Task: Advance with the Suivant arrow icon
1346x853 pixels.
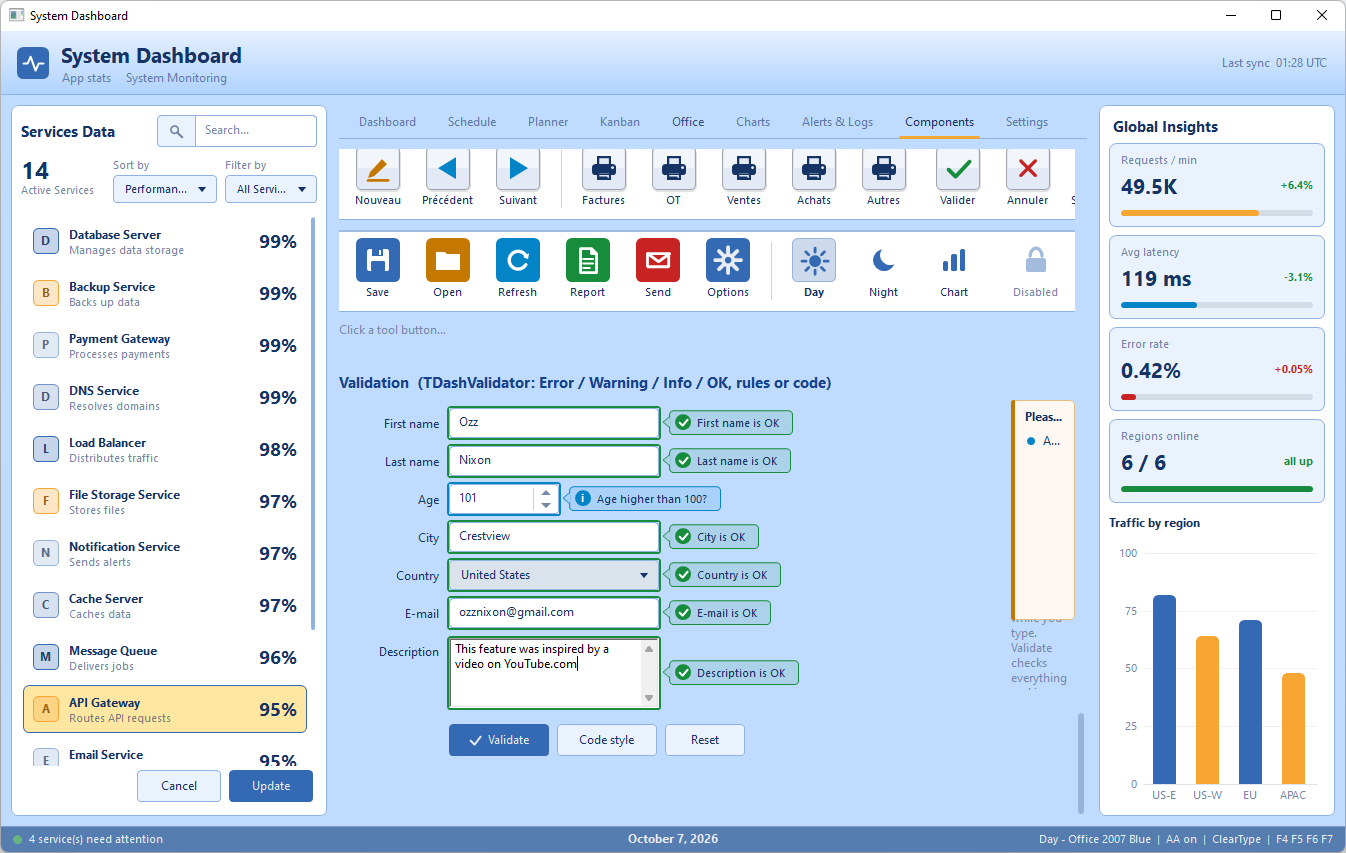Action: (518, 168)
